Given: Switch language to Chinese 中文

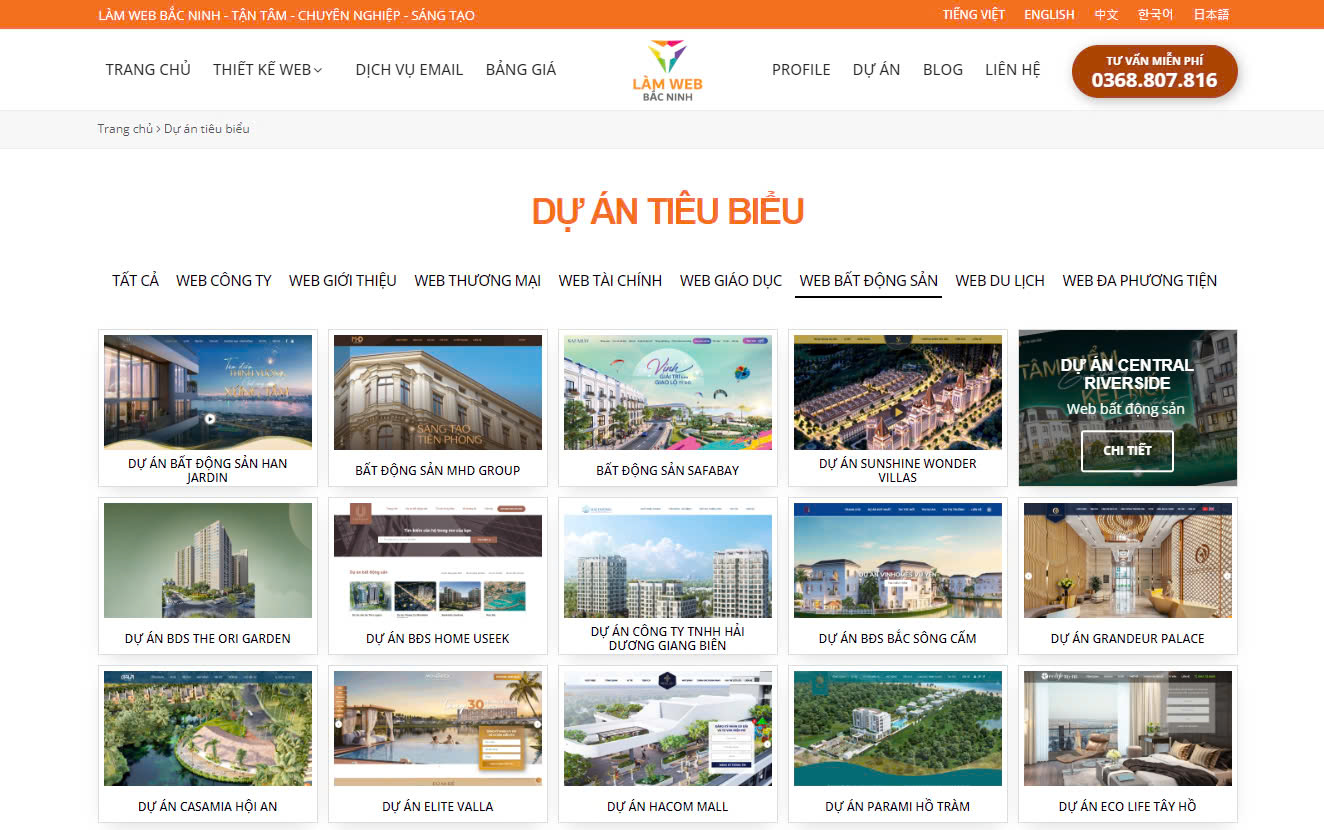Looking at the screenshot, I should [1106, 15].
